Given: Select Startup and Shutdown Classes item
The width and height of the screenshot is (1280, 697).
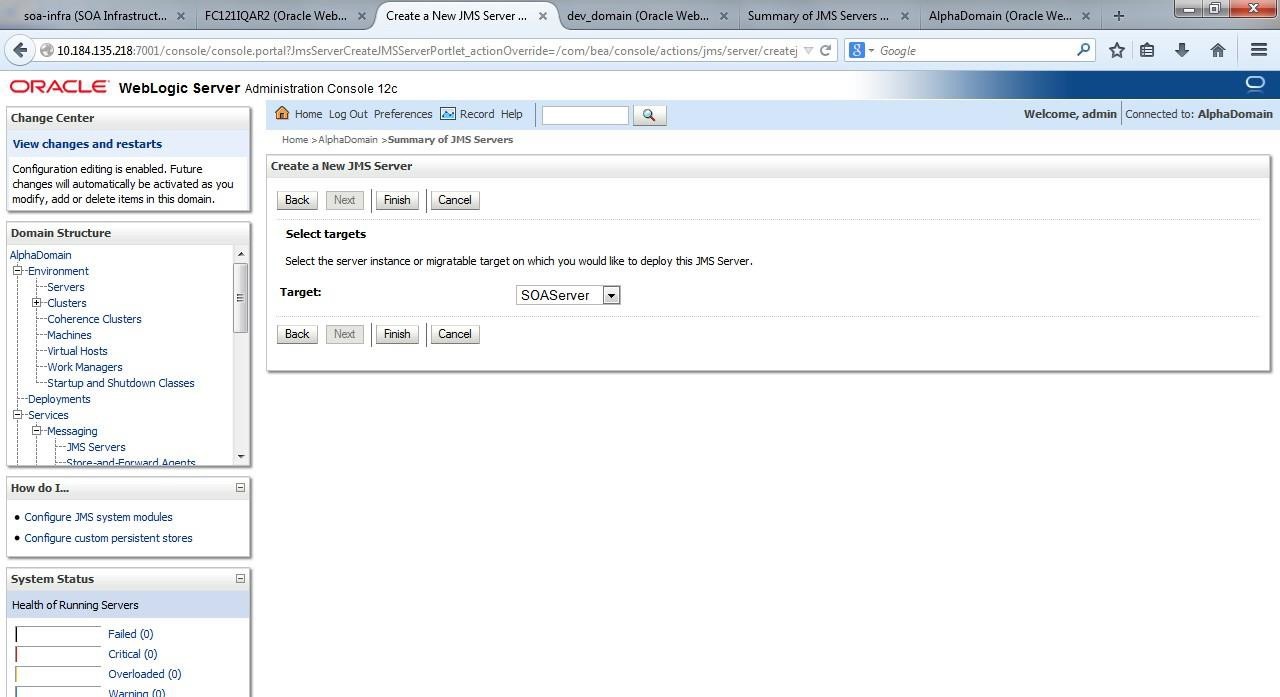Looking at the screenshot, I should [x=121, y=383].
